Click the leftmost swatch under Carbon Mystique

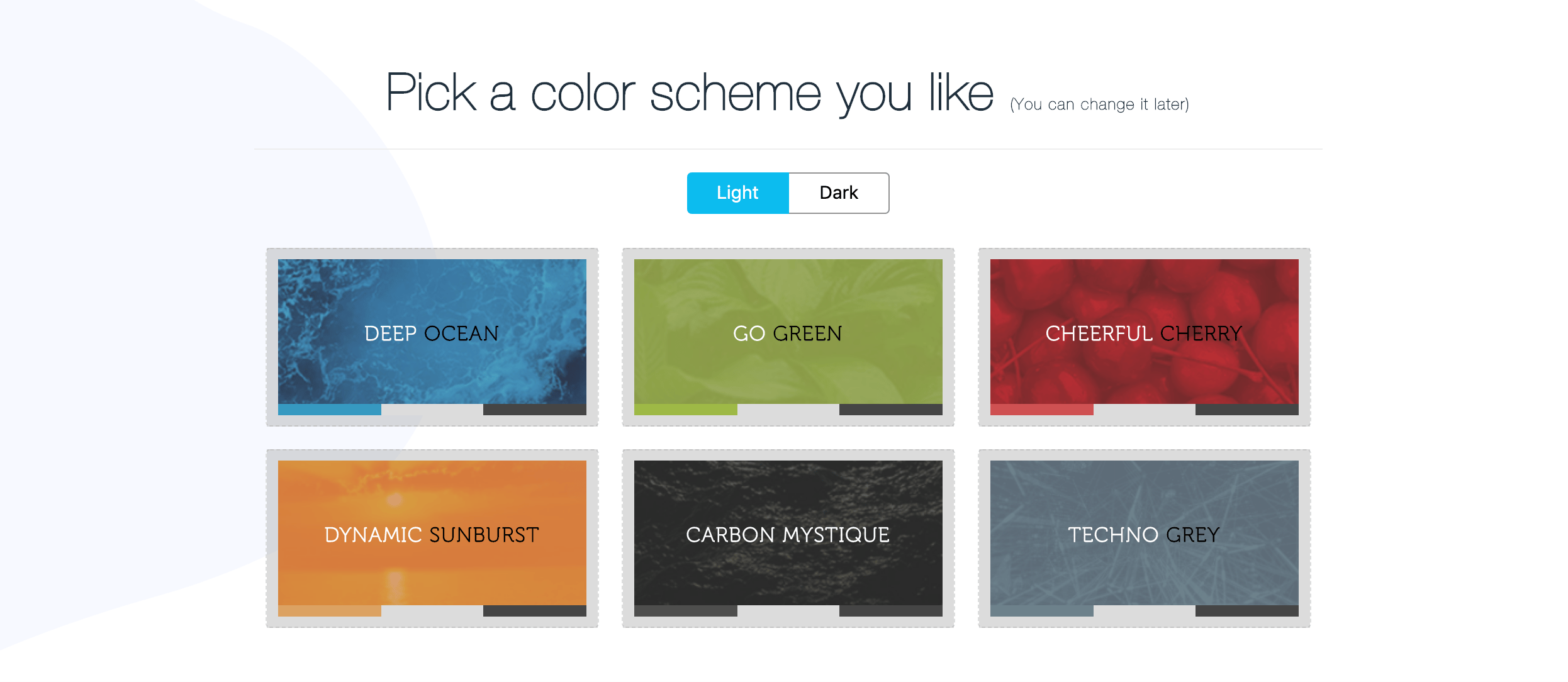click(685, 611)
